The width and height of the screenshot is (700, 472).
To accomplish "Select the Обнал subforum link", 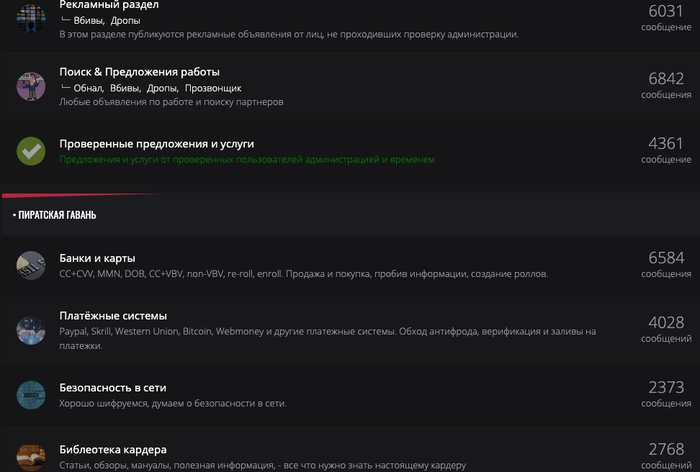I will coord(88,88).
